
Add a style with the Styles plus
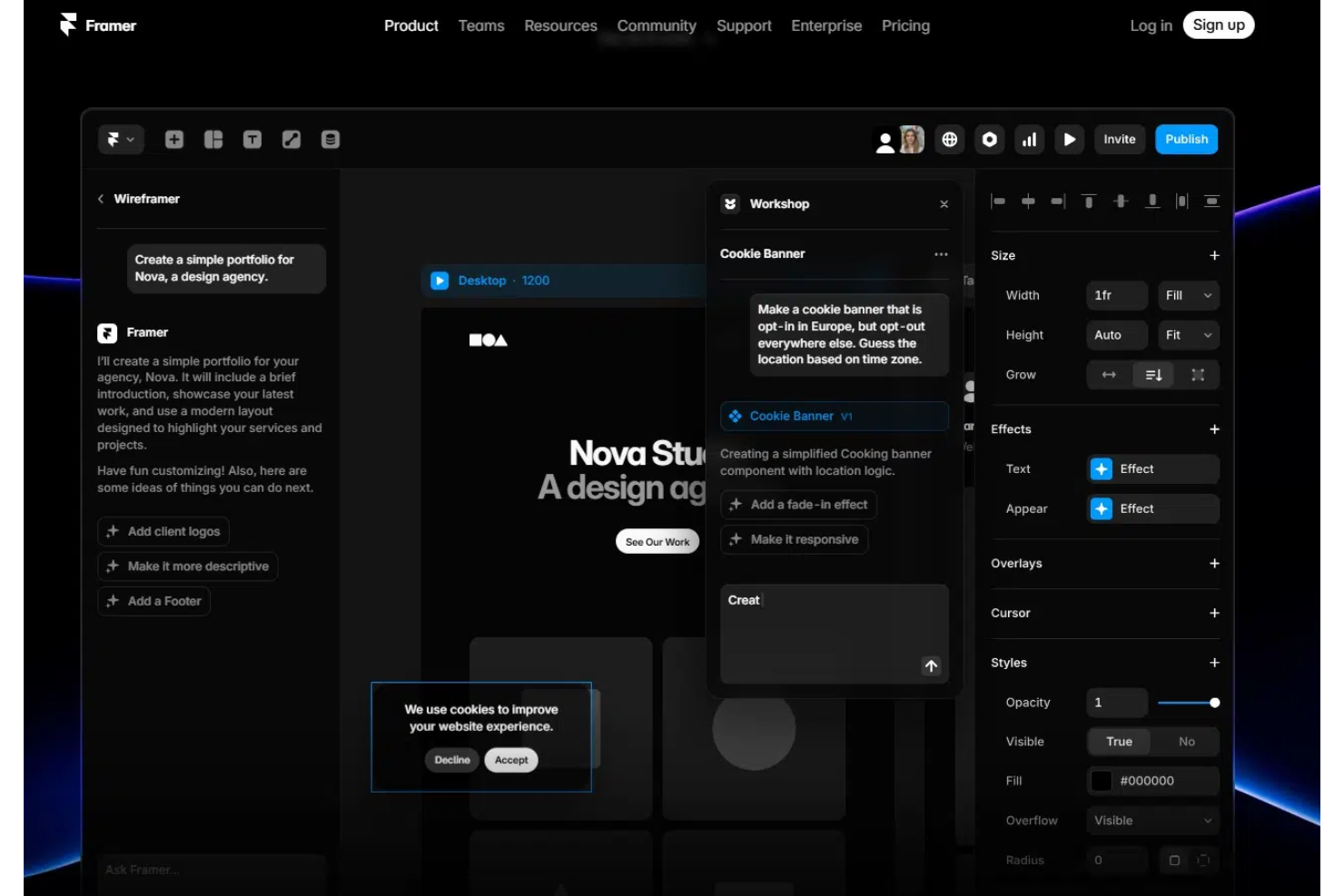coord(1214,664)
